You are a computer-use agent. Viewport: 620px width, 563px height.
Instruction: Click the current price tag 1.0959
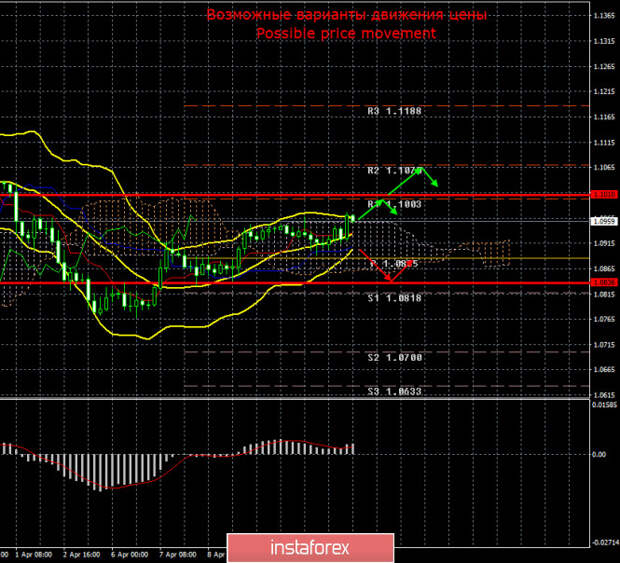tap(603, 221)
